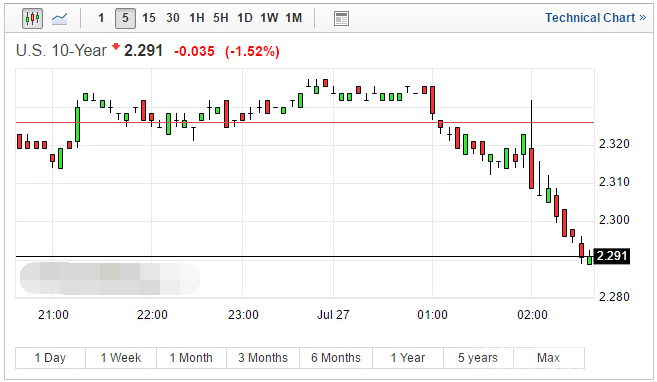Image resolution: width=657 pixels, height=382 pixels.
Task: Select the 5H interval
Action: coord(220,18)
